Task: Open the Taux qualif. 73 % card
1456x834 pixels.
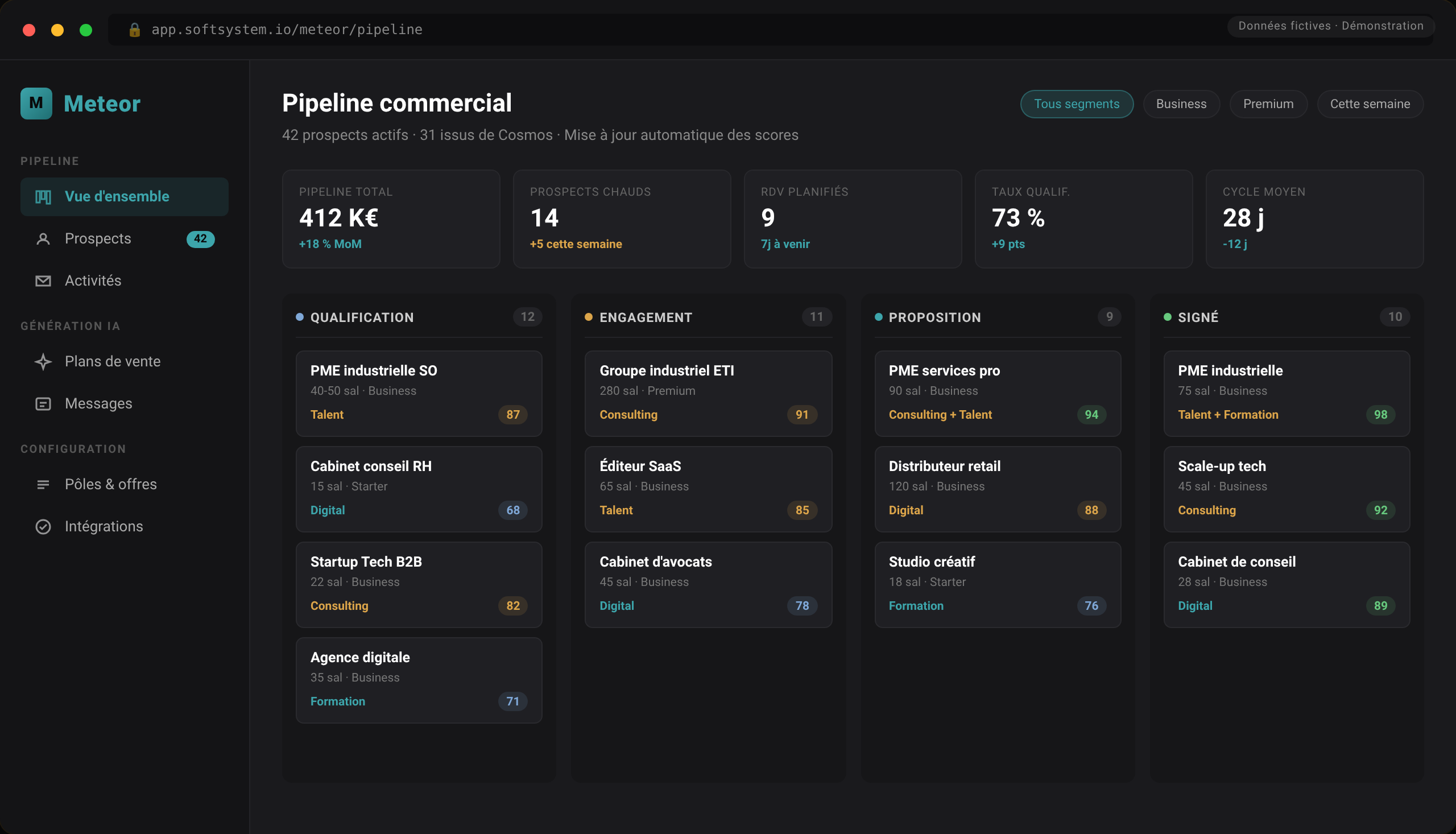Action: 1083,219
